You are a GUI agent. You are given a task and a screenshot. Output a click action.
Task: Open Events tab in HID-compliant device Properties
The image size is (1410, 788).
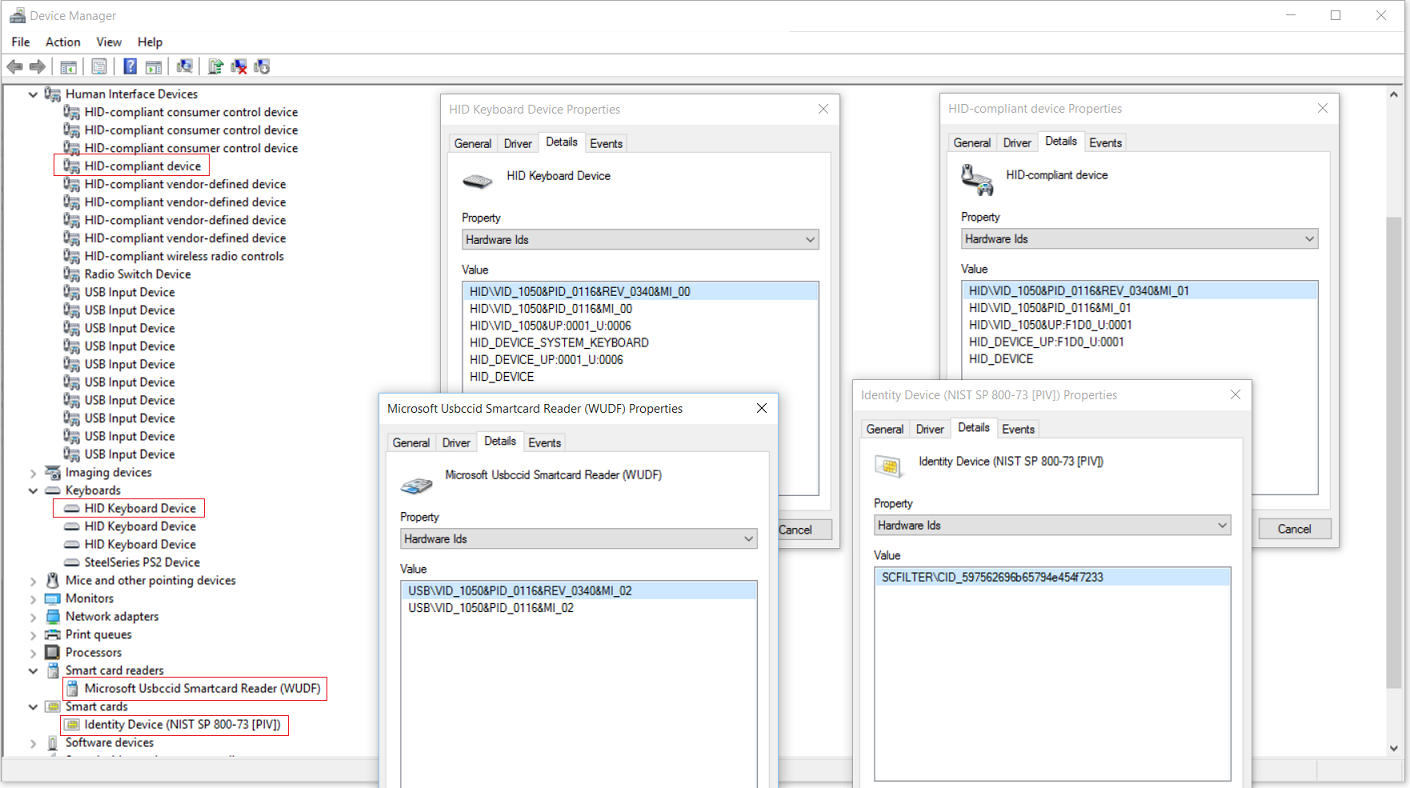click(x=1105, y=143)
